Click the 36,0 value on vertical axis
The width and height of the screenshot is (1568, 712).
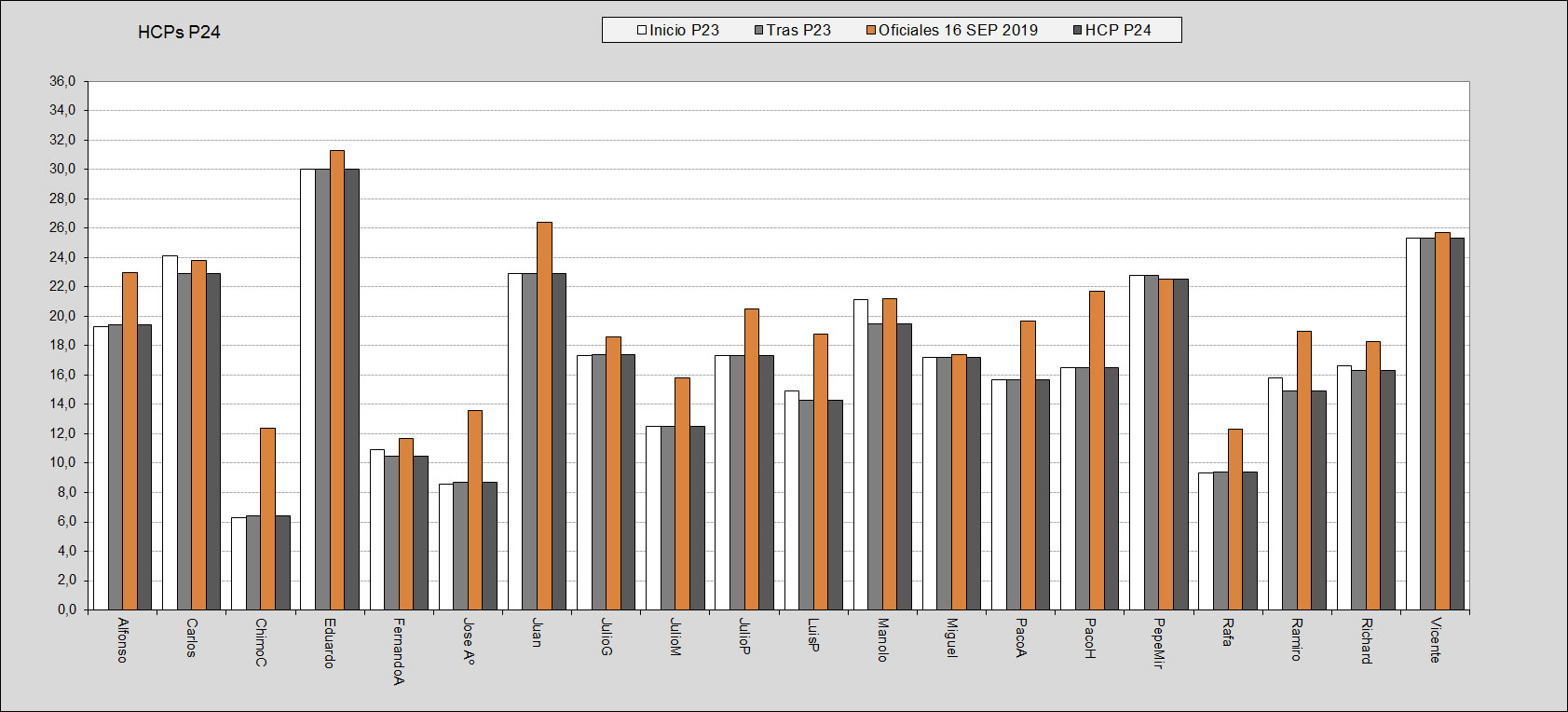point(63,81)
